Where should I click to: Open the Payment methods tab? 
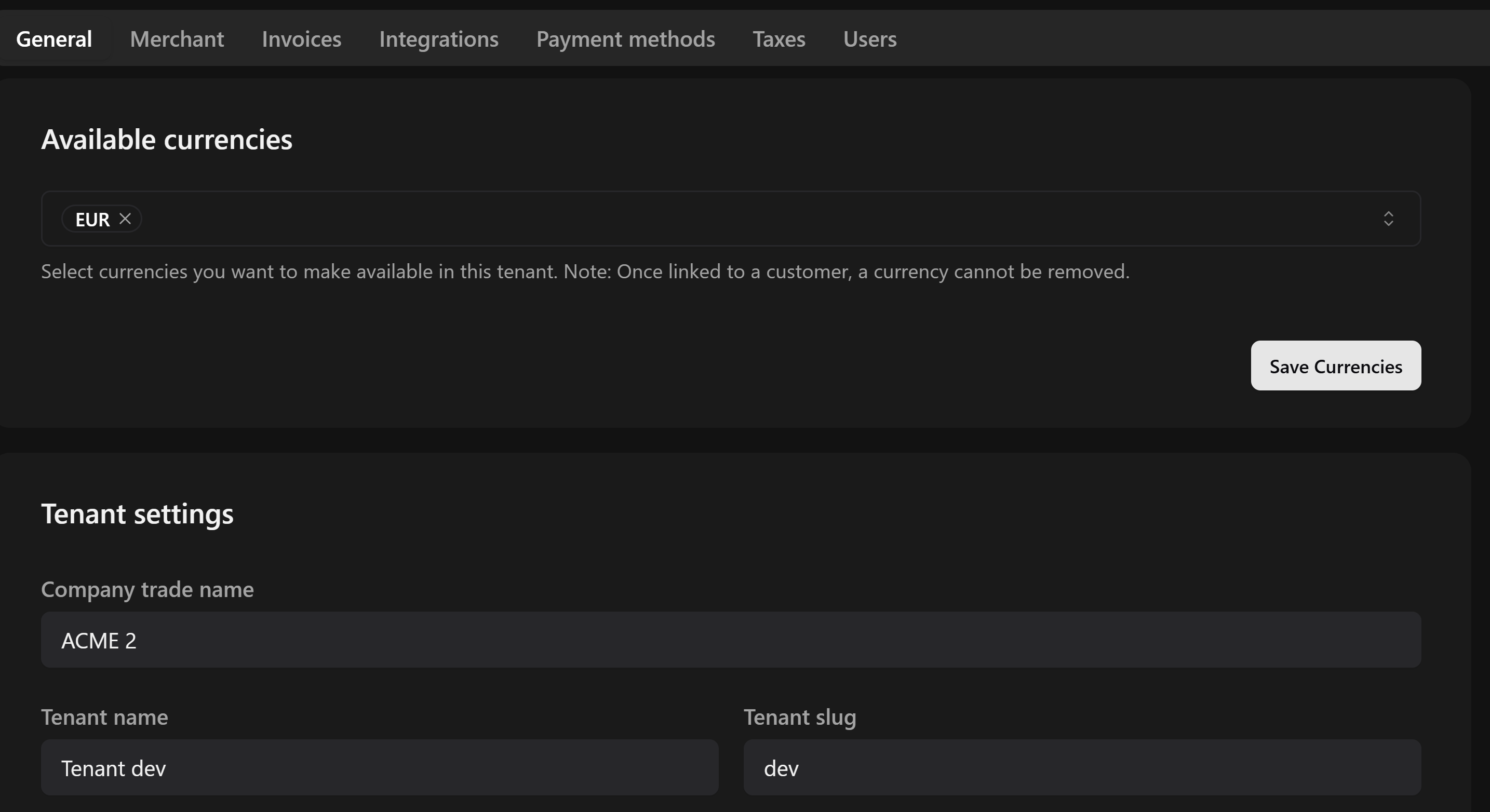click(625, 39)
